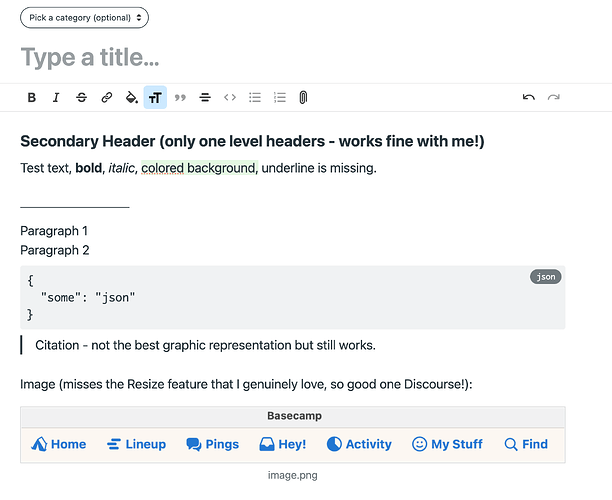The height and width of the screenshot is (500, 612).
Task: Insert a block quote
Action: coord(180,97)
